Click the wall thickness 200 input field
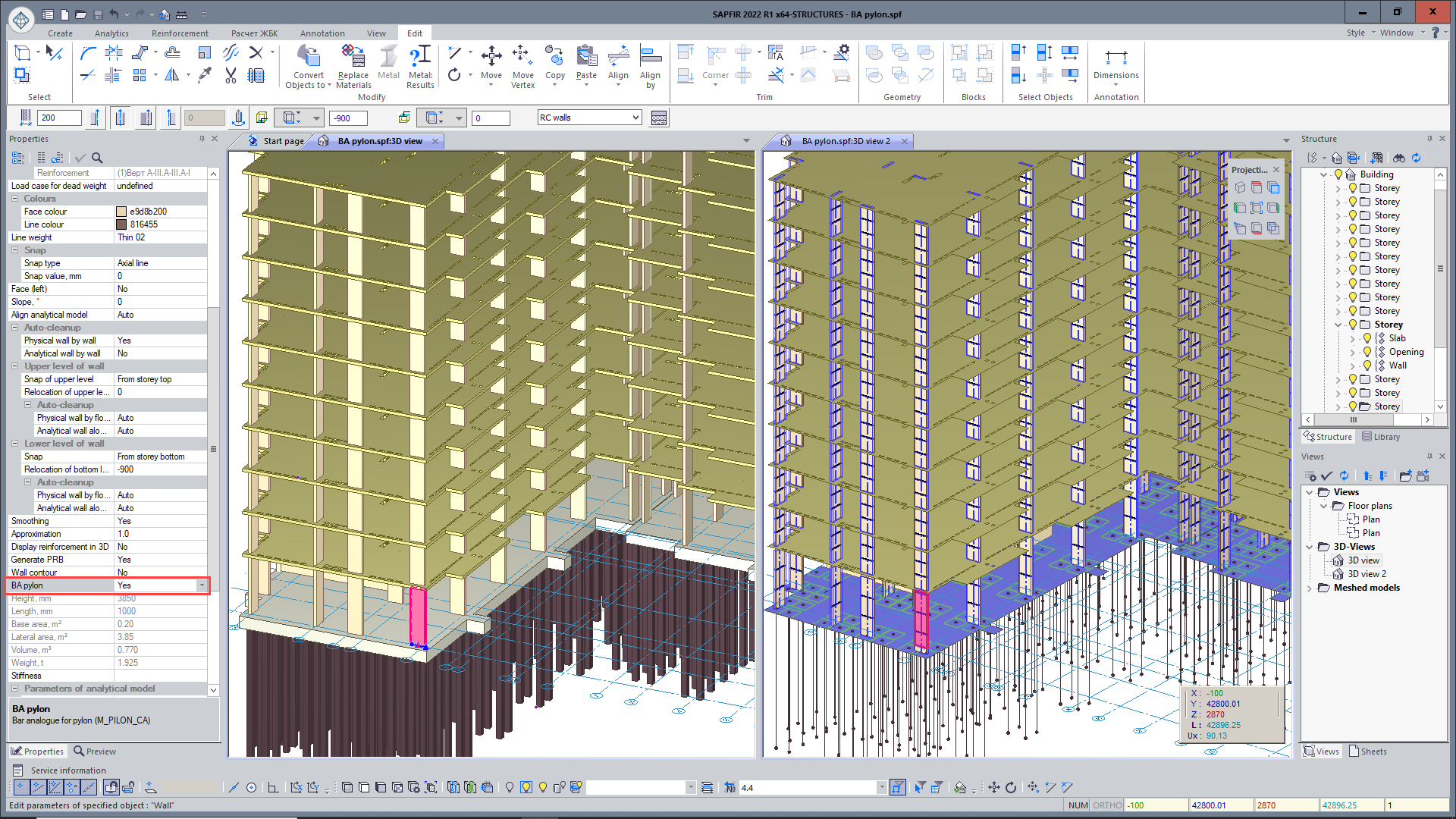This screenshot has height=819, width=1456. click(x=59, y=118)
